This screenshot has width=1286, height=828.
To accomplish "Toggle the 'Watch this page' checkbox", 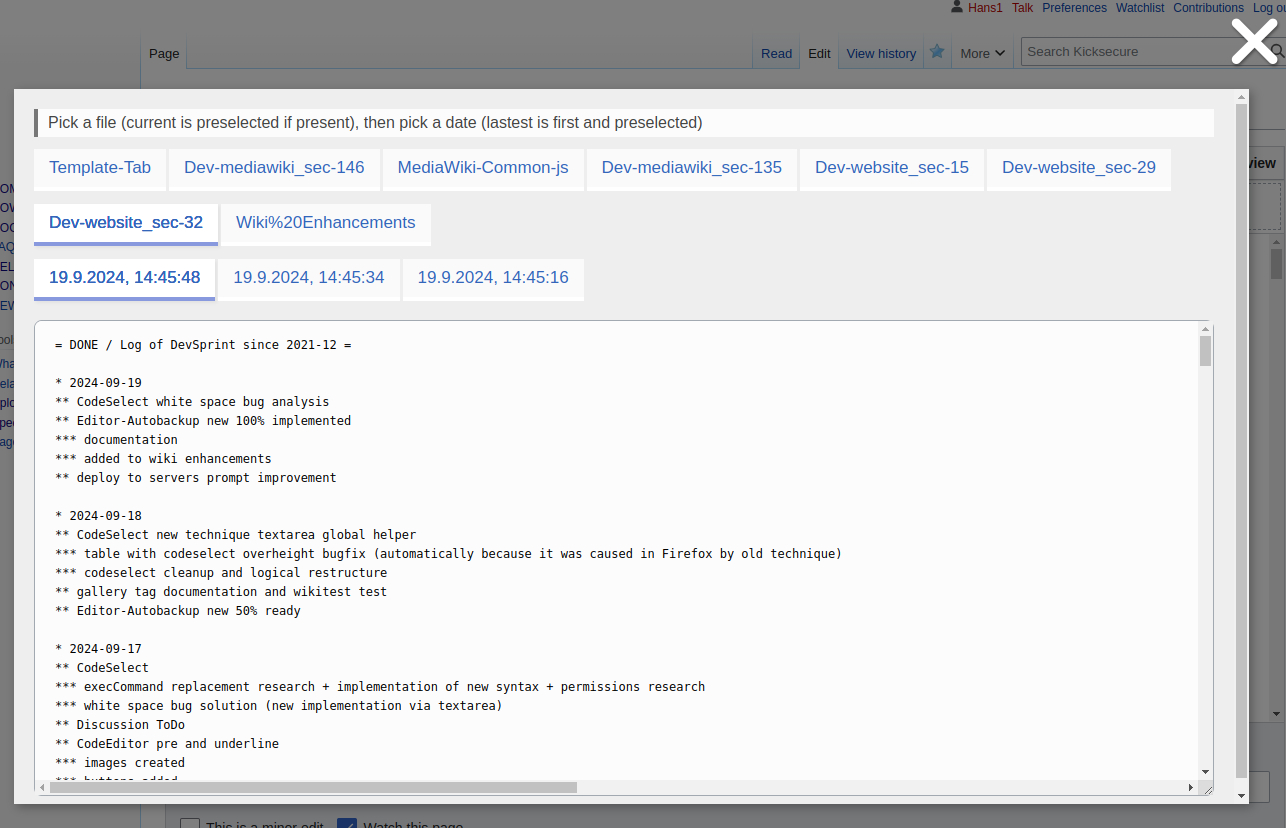I will pyautogui.click(x=347, y=825).
